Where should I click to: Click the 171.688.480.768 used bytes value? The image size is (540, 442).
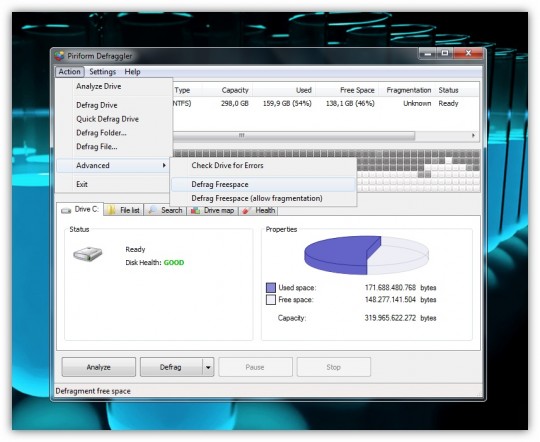coord(390,288)
